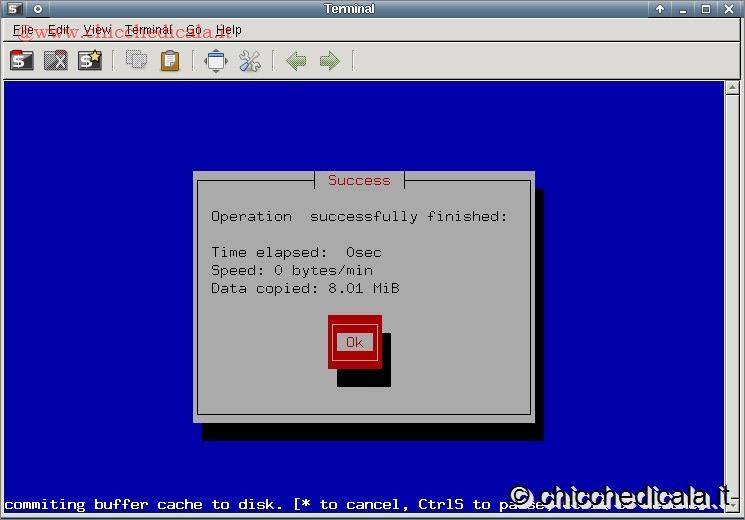Toggle fullscreen mode from the toolbar

coord(216,60)
